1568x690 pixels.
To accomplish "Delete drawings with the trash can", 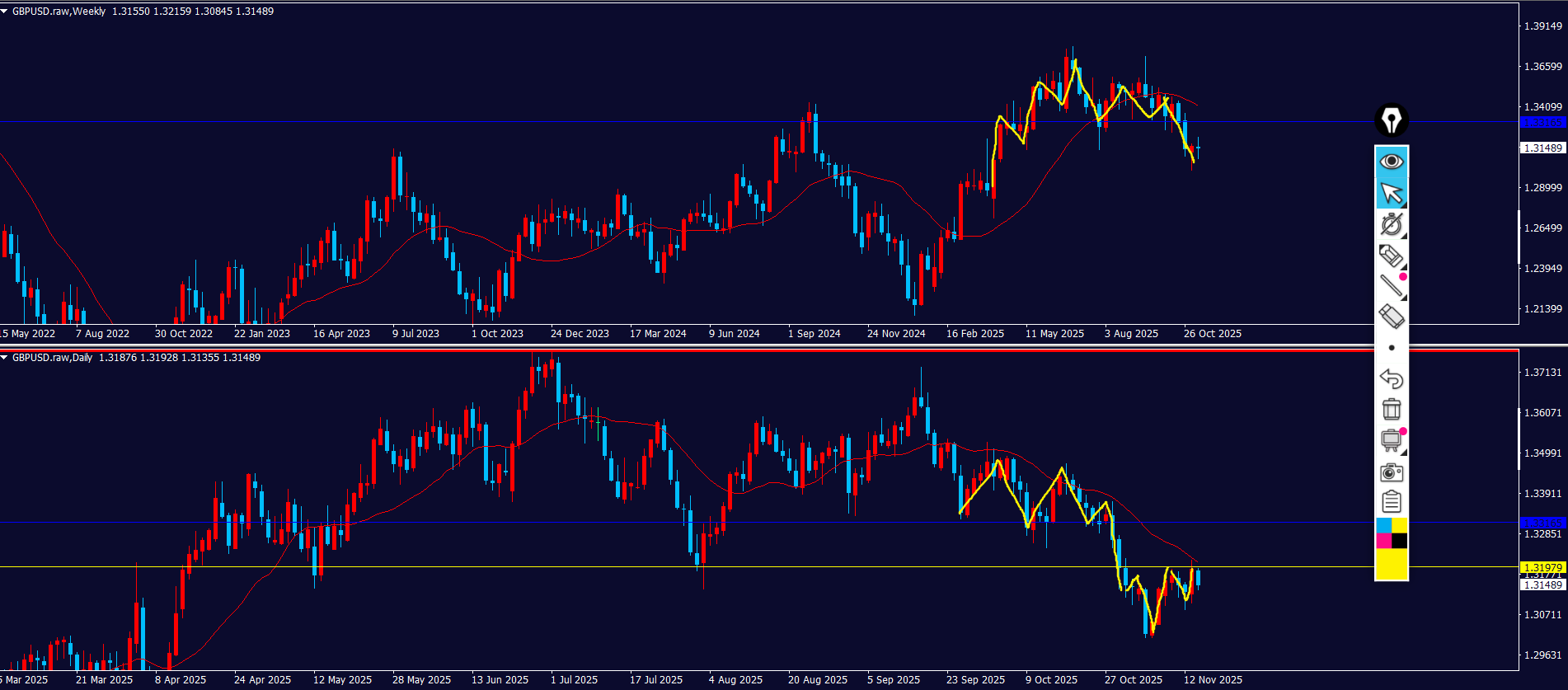I will click(1392, 409).
